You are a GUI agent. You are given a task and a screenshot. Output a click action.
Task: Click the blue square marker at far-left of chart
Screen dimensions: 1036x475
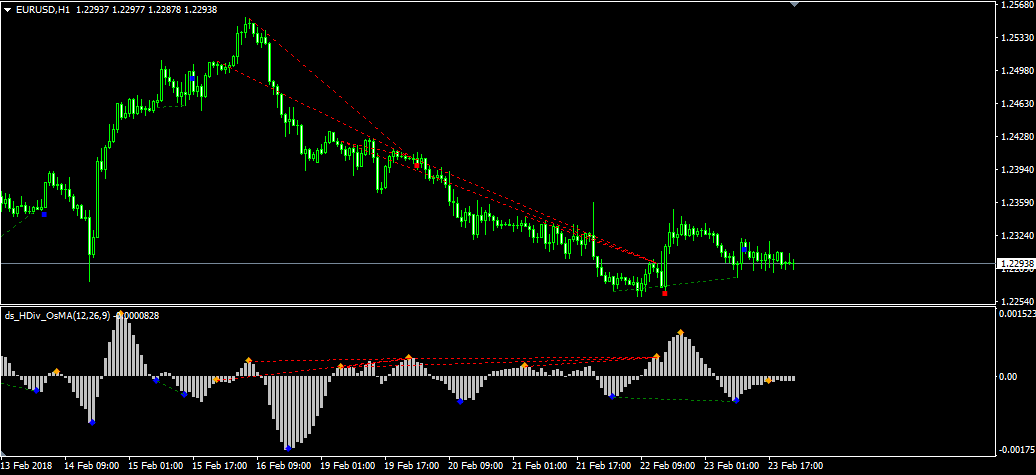44,213
